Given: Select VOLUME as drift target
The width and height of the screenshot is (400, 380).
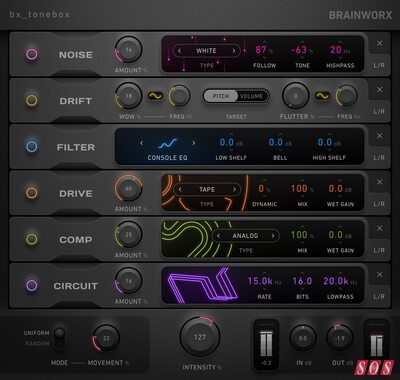Looking at the screenshot, I should point(251,96).
